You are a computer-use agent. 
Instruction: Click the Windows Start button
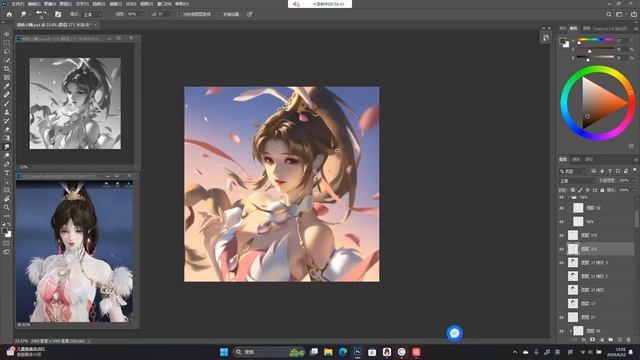pos(224,352)
